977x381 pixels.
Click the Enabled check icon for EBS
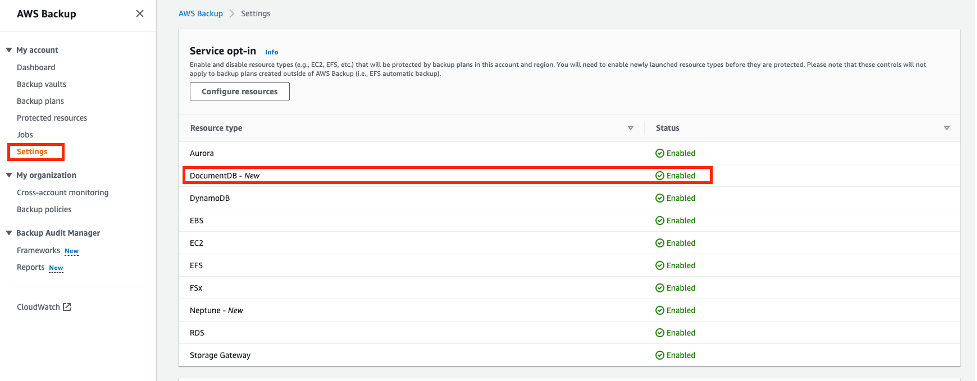[x=660, y=221]
